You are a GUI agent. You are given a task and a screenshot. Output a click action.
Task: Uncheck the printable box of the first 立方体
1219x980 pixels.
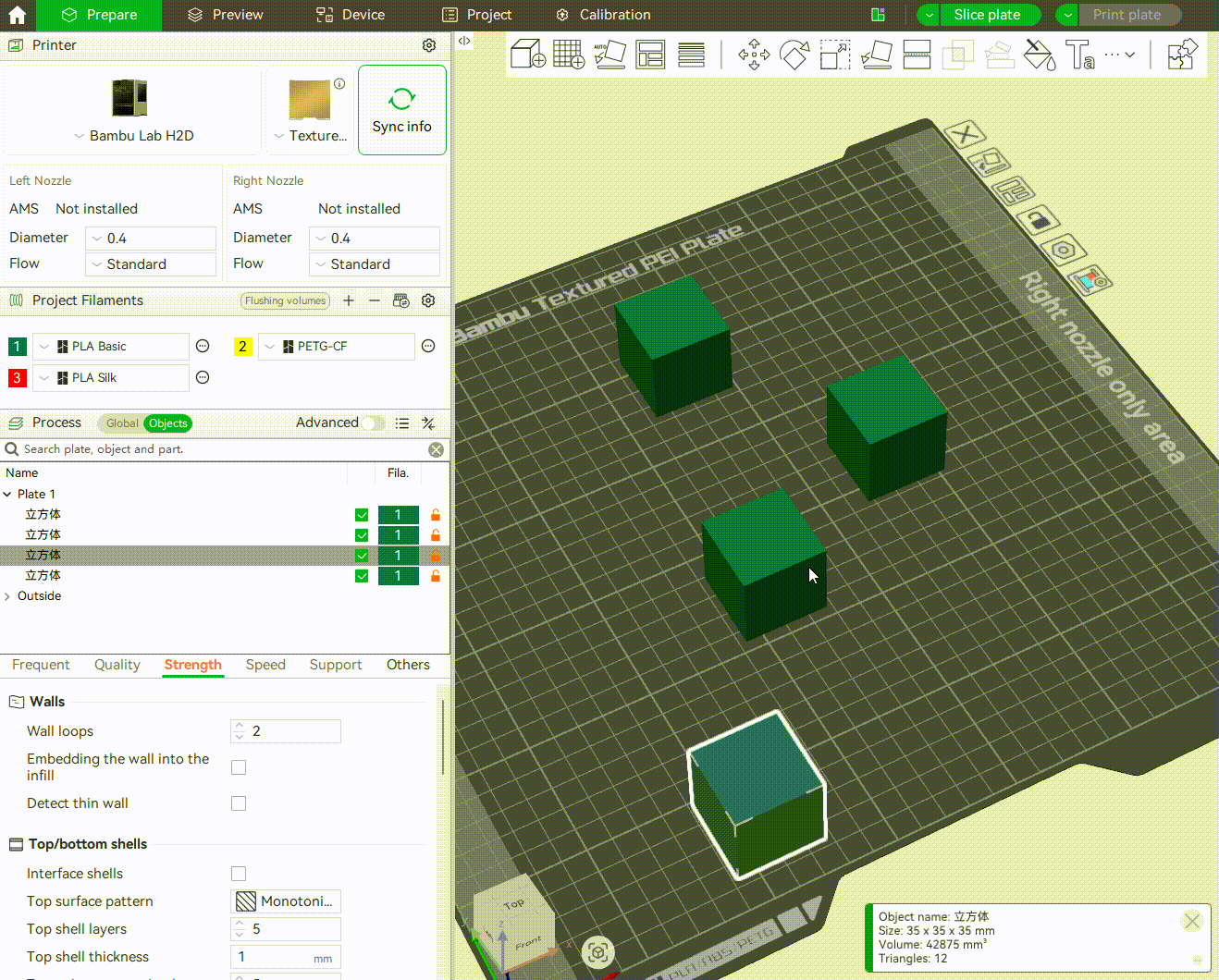tap(362, 515)
